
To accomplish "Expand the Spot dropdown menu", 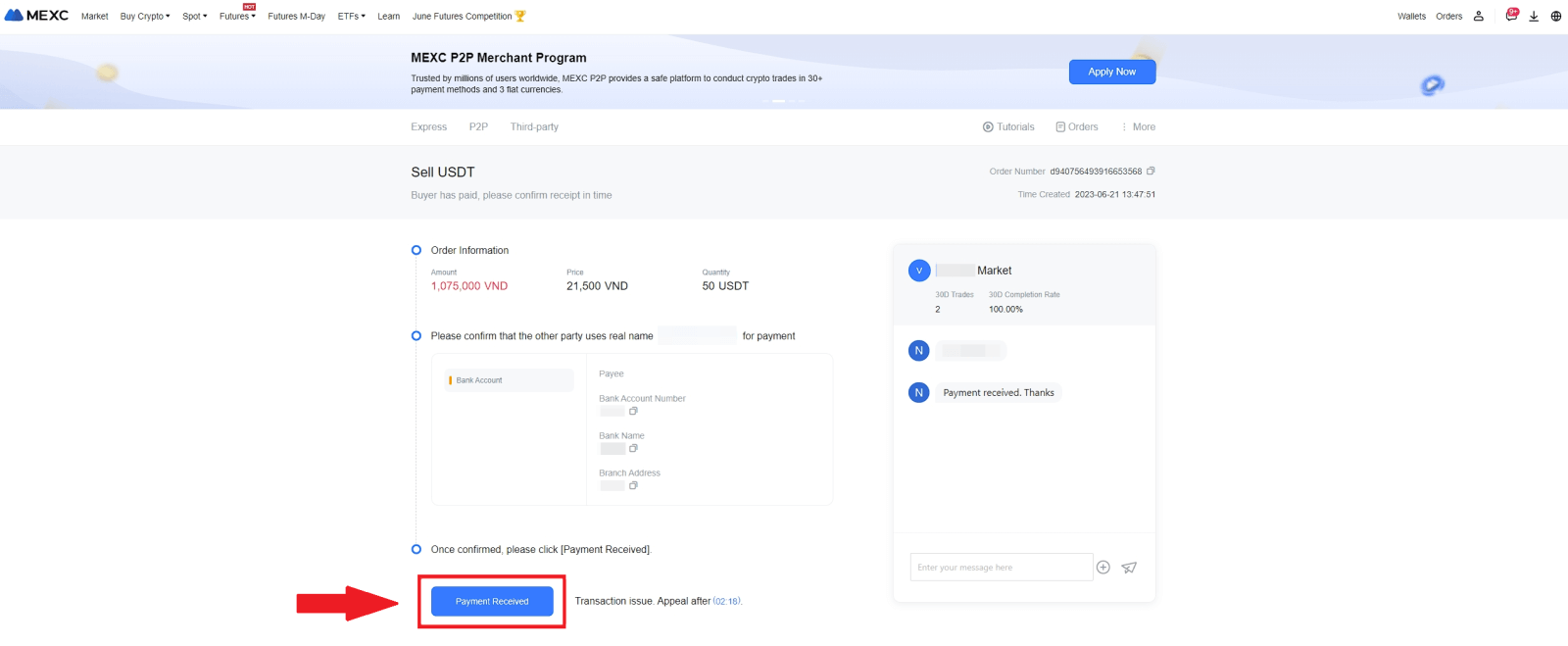I will point(194,17).
